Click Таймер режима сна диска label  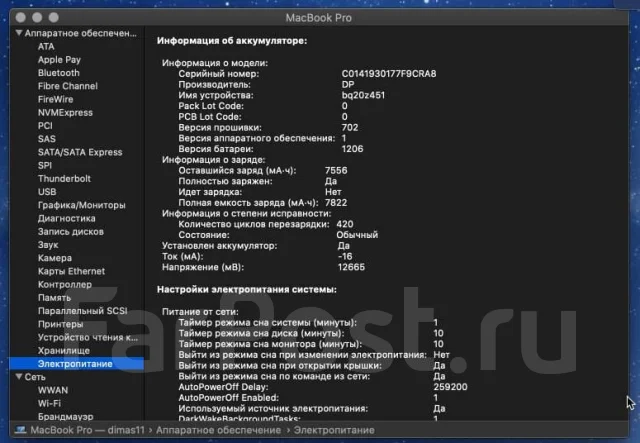pyautogui.click(x=261, y=333)
